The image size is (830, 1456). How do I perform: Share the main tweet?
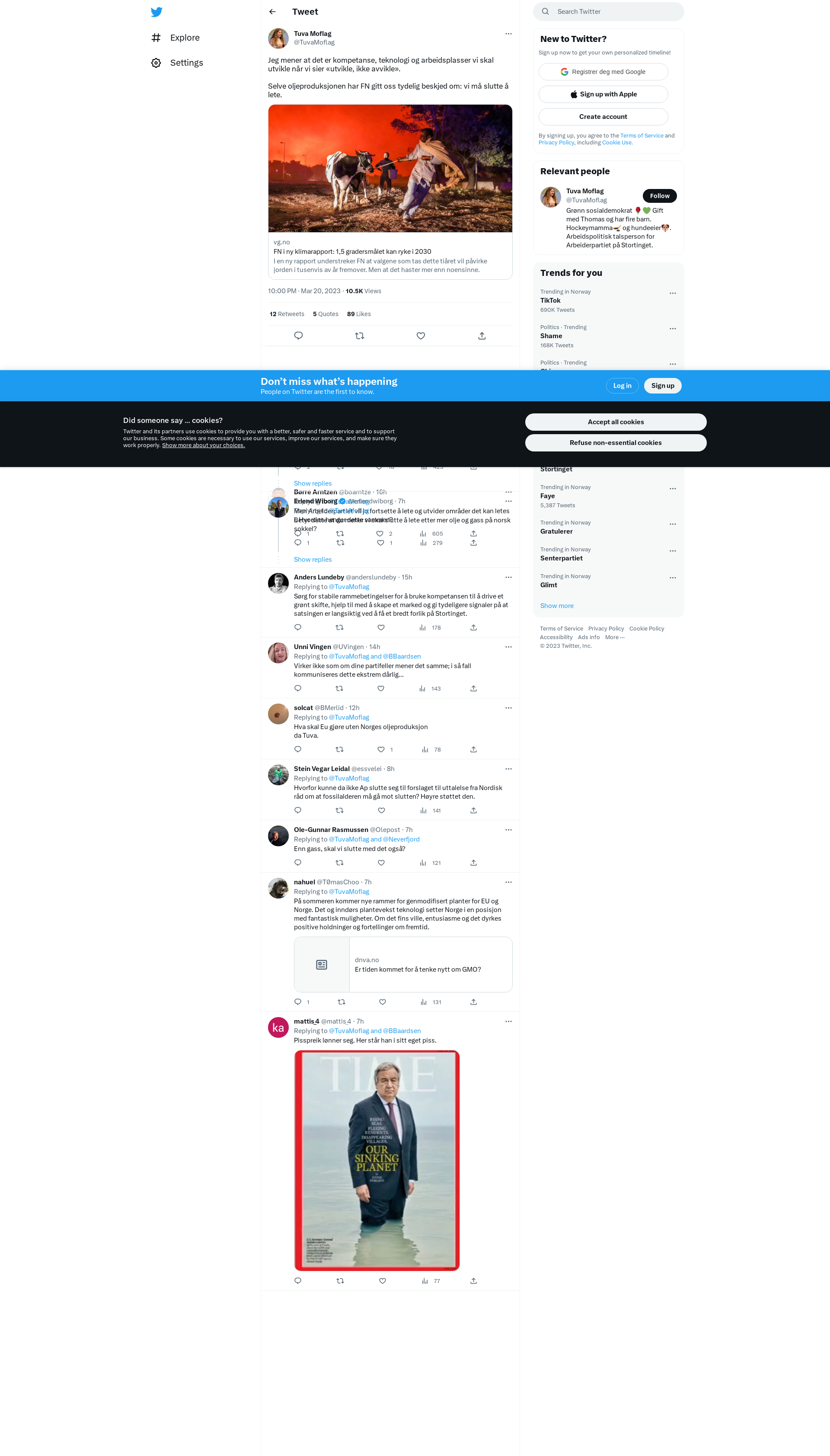482,336
